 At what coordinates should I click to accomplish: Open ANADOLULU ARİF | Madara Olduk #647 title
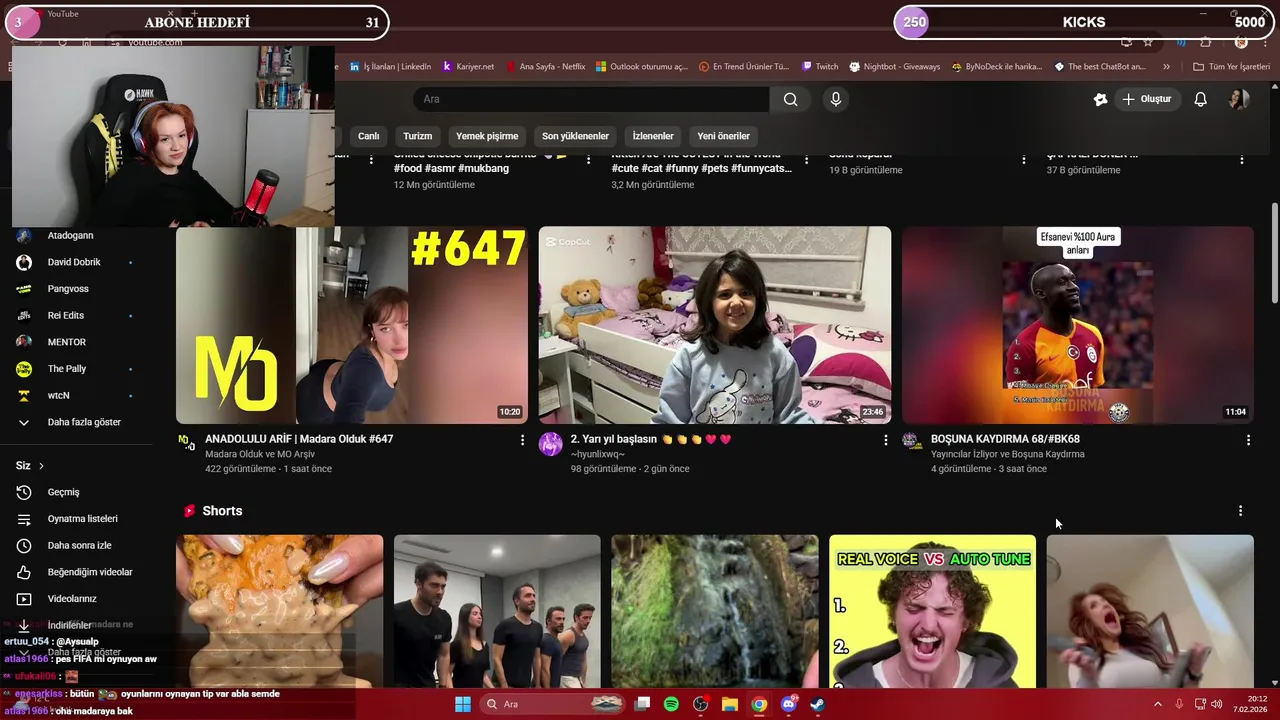click(299, 439)
